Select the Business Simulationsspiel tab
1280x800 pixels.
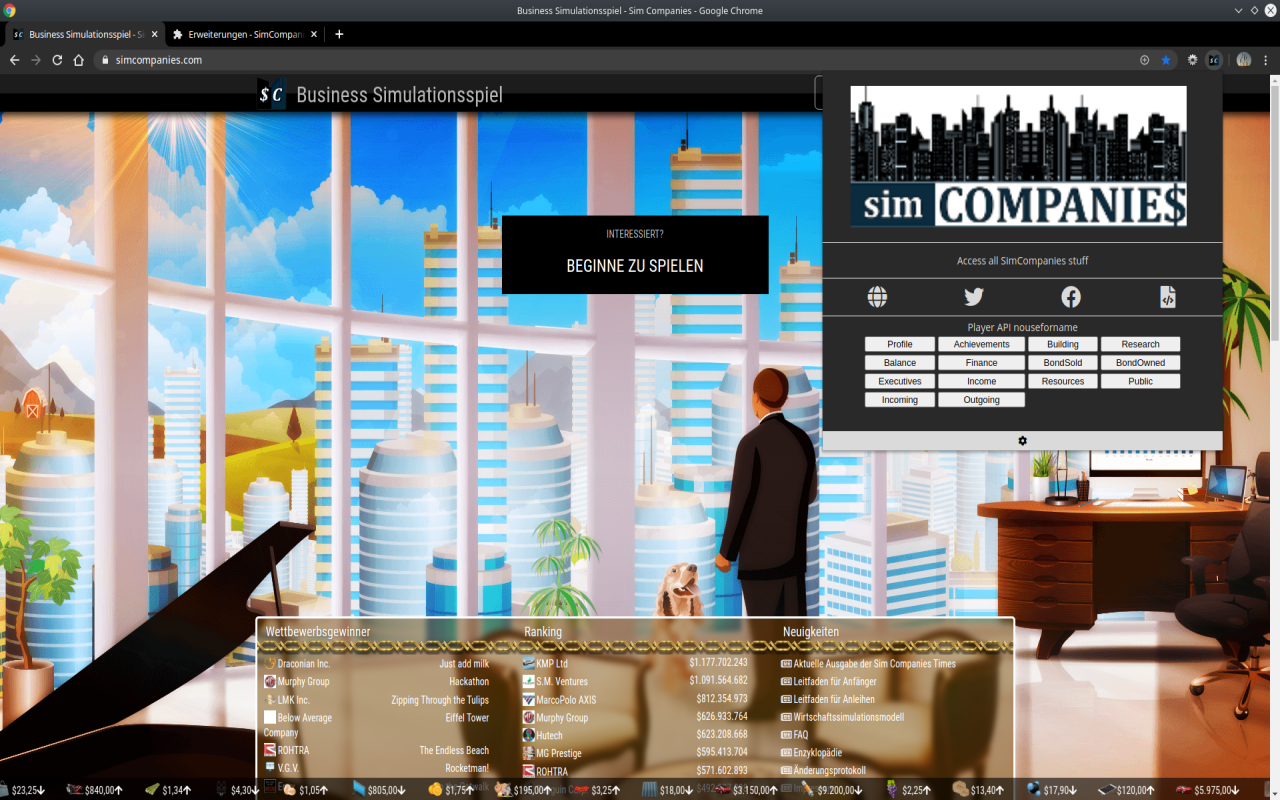coord(85,34)
